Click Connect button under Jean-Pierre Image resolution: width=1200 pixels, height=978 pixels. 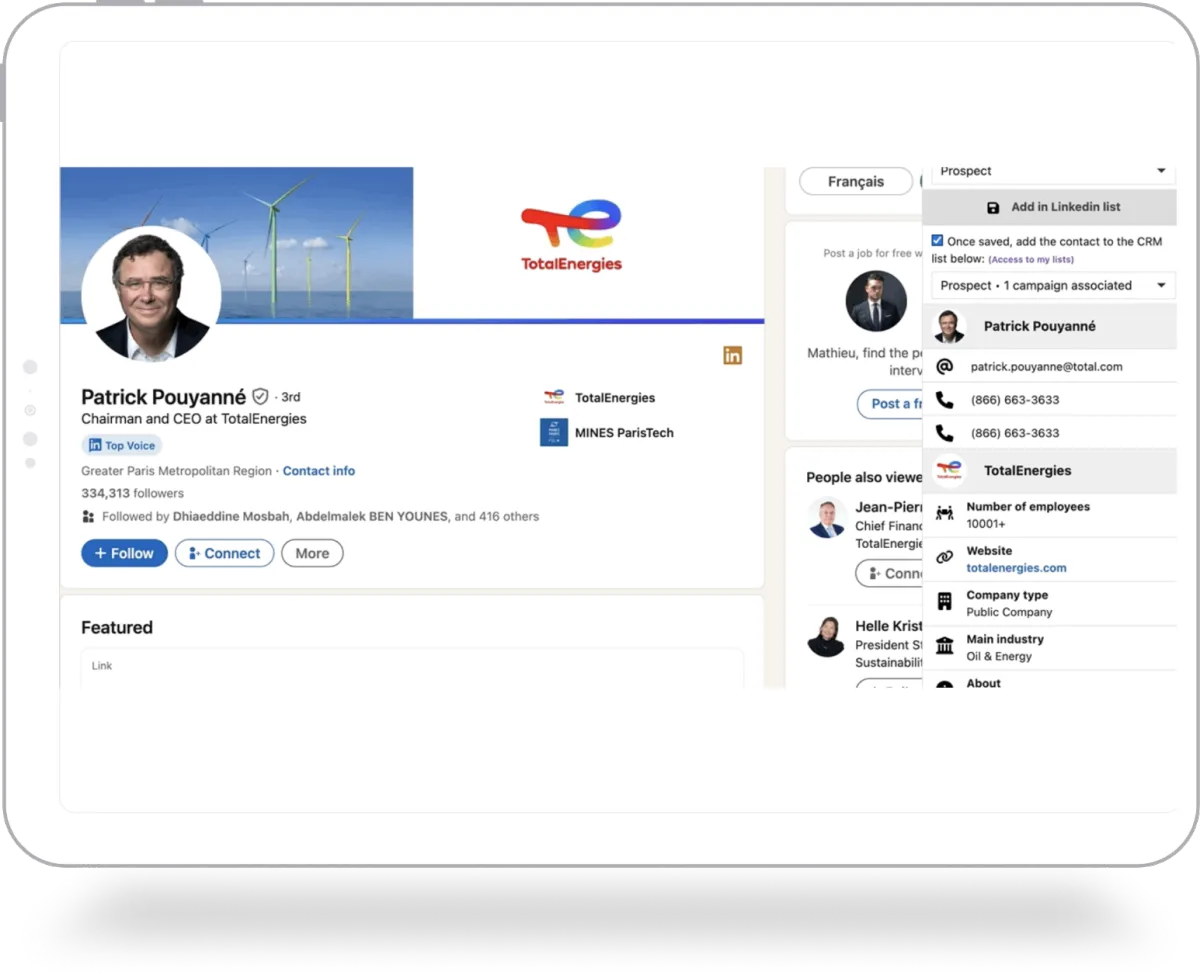click(x=889, y=573)
